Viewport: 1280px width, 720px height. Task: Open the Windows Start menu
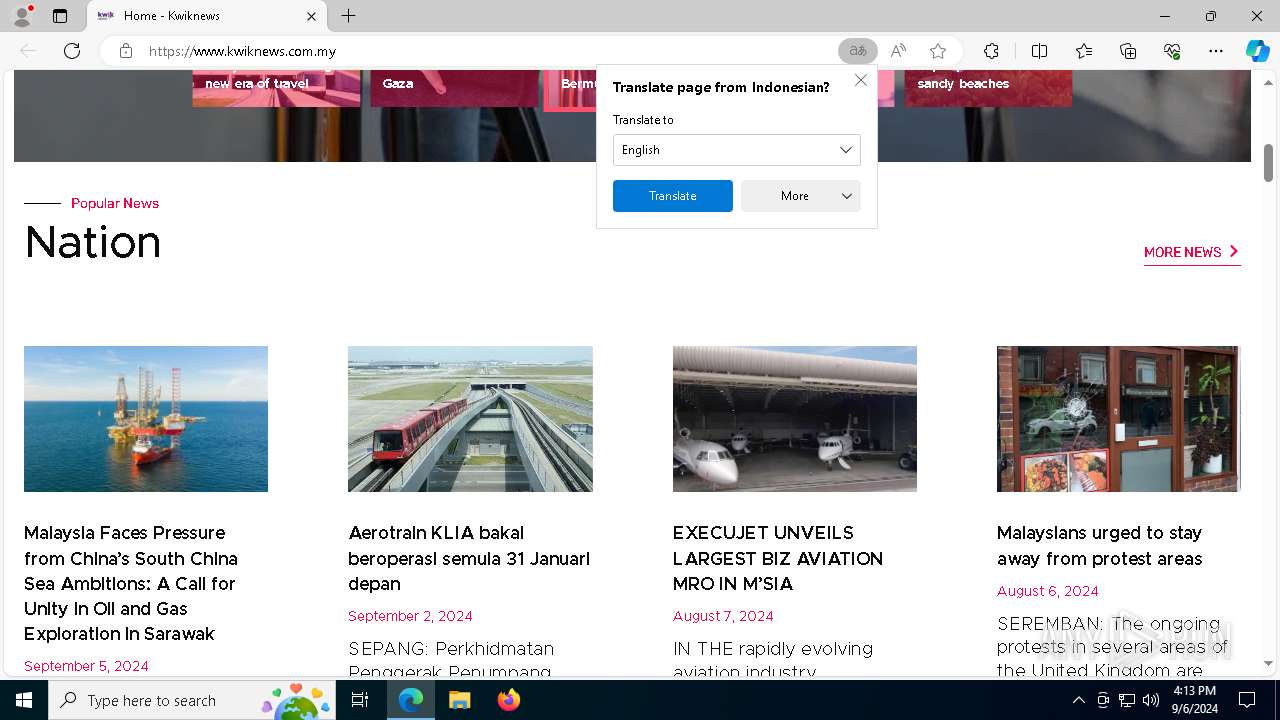coord(24,700)
